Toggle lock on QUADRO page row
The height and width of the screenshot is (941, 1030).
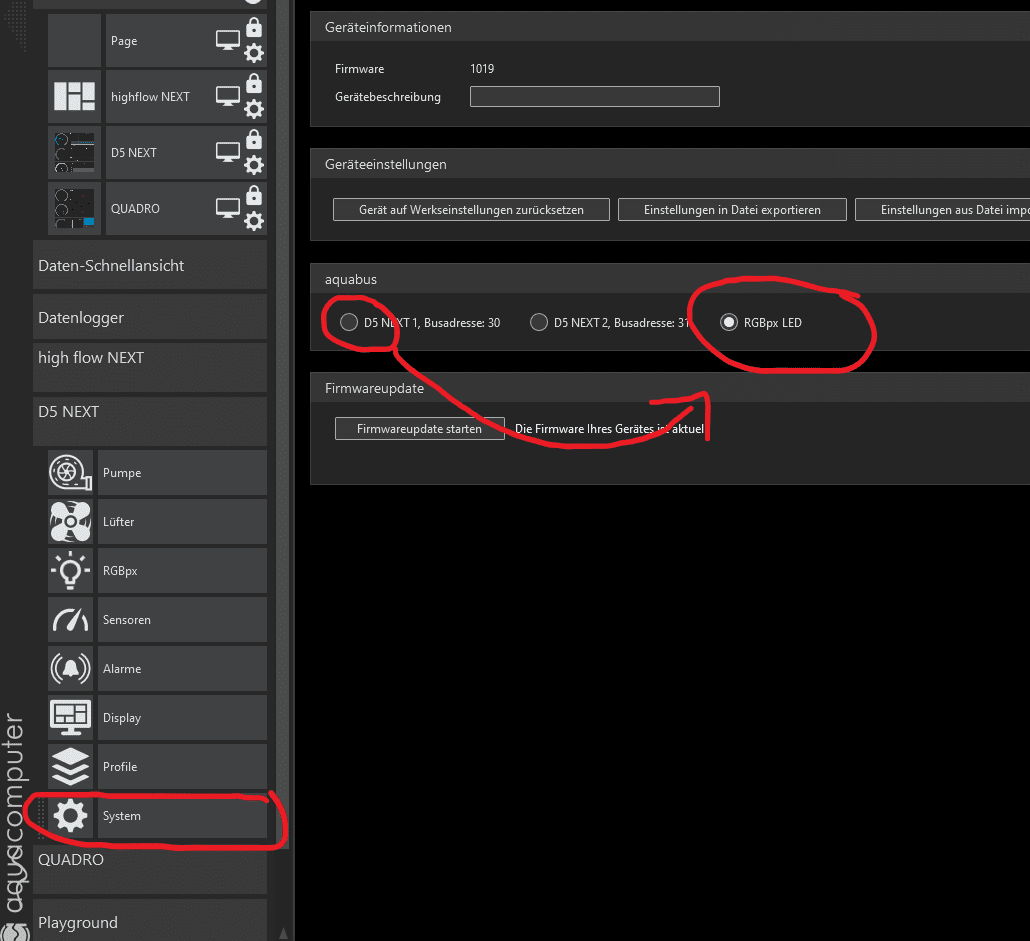click(254, 196)
